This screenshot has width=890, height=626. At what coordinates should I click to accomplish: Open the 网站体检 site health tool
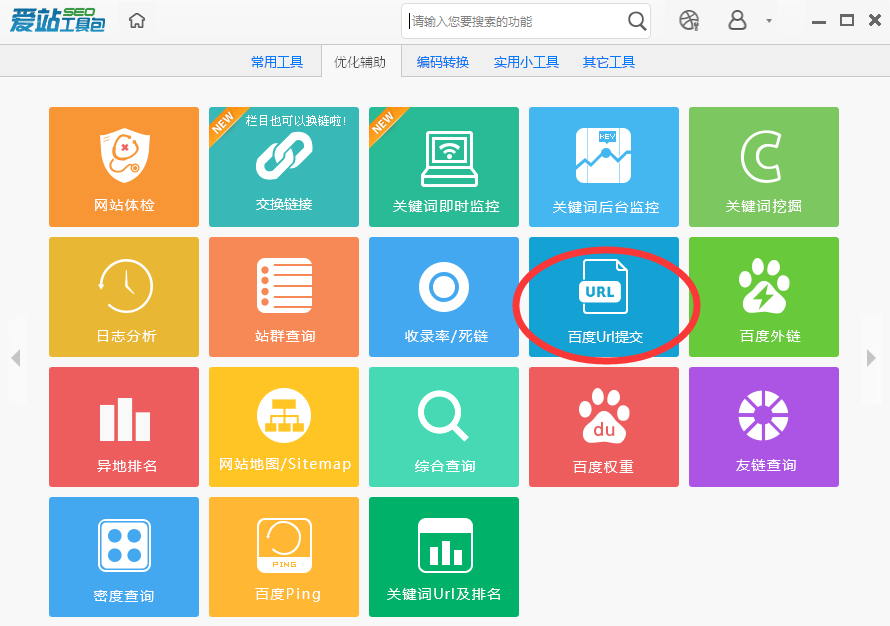pos(123,167)
